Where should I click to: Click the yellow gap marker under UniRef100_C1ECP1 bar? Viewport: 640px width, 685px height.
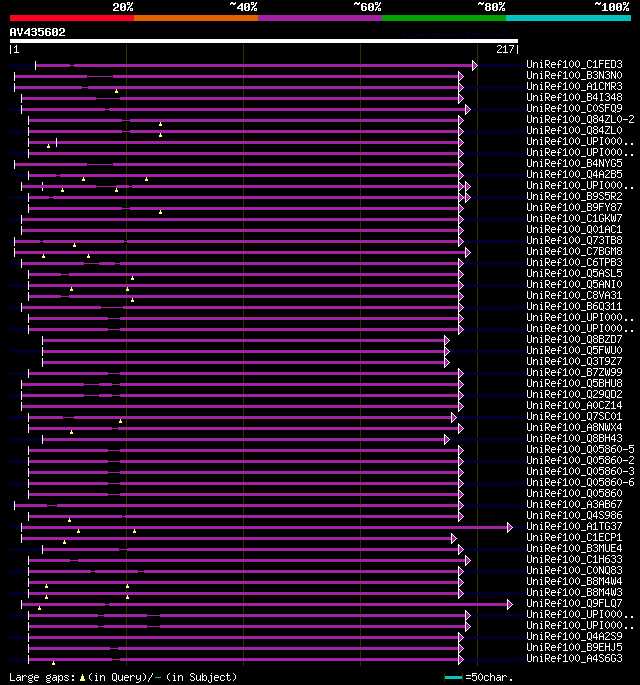pyautogui.click(x=64, y=542)
